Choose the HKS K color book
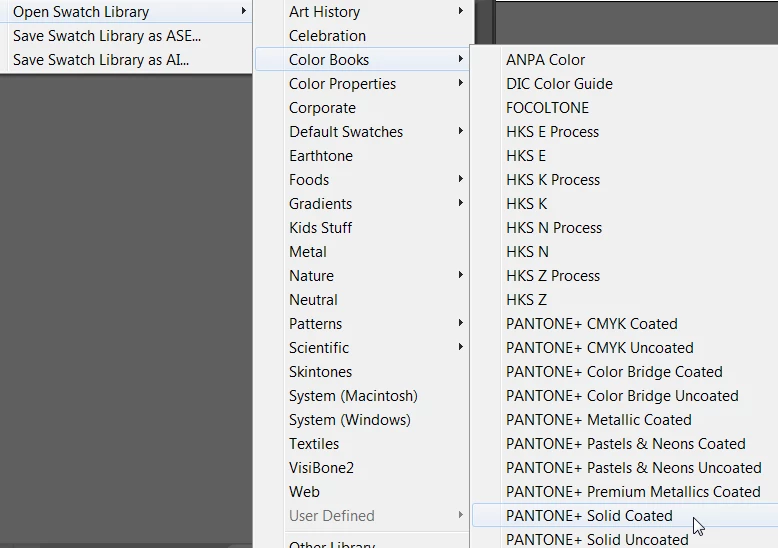 point(625,204)
